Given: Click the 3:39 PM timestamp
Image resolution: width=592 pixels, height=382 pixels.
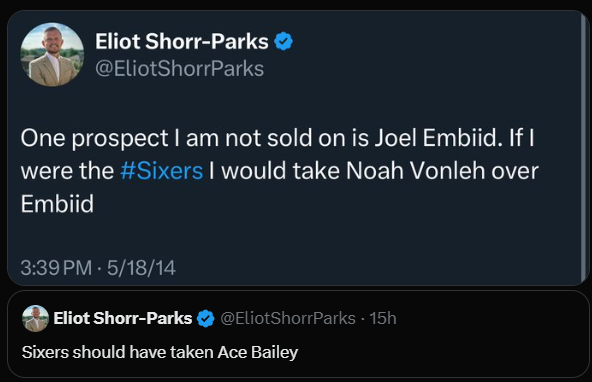Looking at the screenshot, I should tap(56, 268).
